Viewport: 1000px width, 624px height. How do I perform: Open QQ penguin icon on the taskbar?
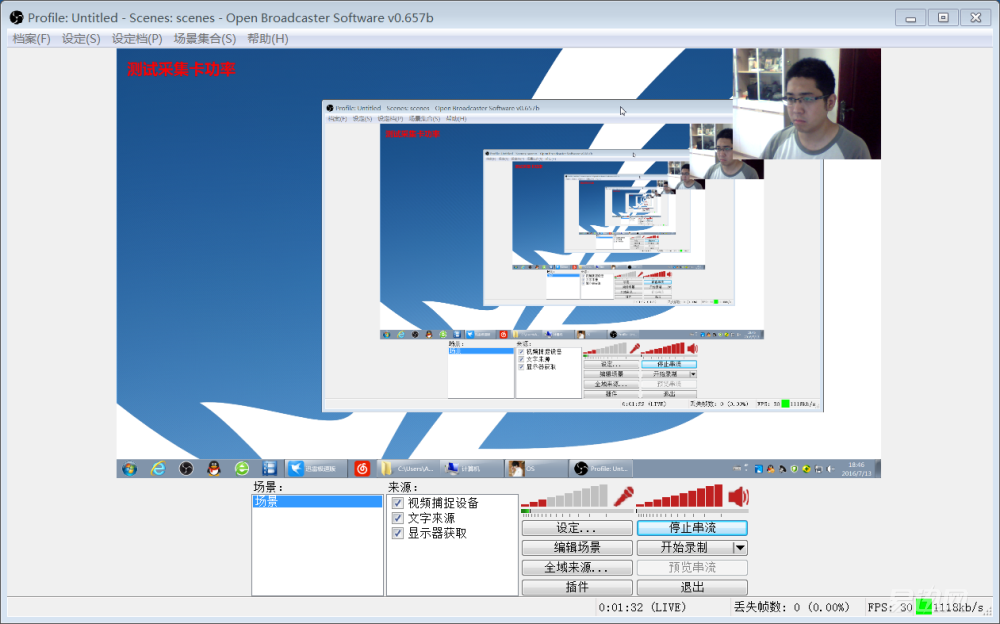click(x=213, y=468)
